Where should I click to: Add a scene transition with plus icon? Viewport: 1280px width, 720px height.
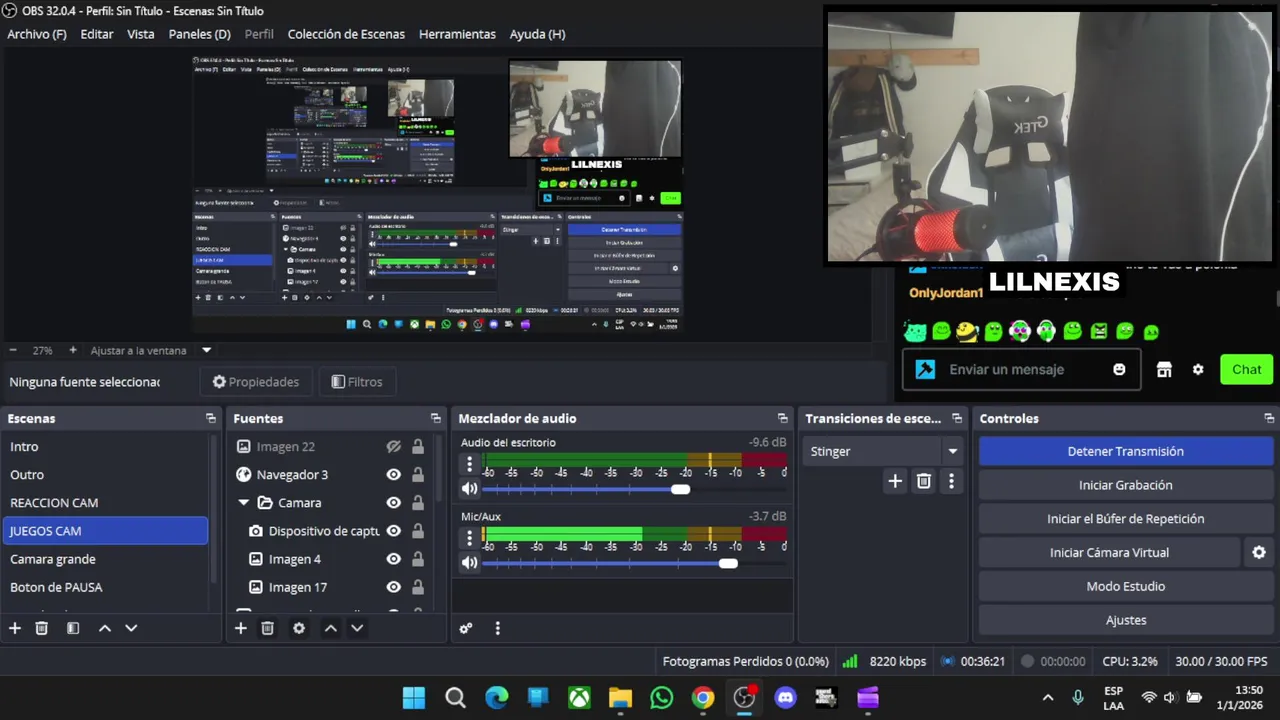[895, 481]
